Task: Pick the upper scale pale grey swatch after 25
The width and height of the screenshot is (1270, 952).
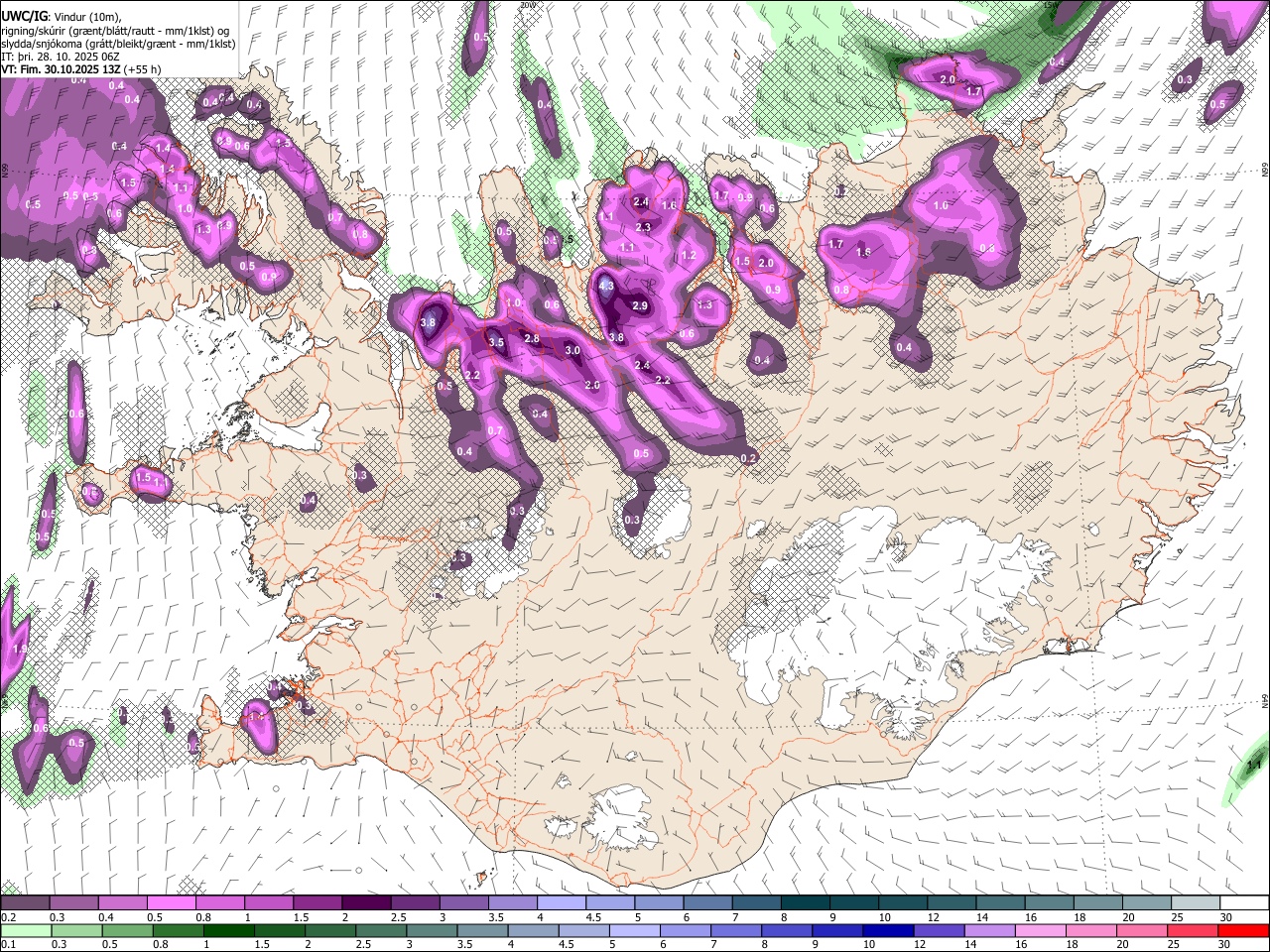Action: click(x=1195, y=903)
